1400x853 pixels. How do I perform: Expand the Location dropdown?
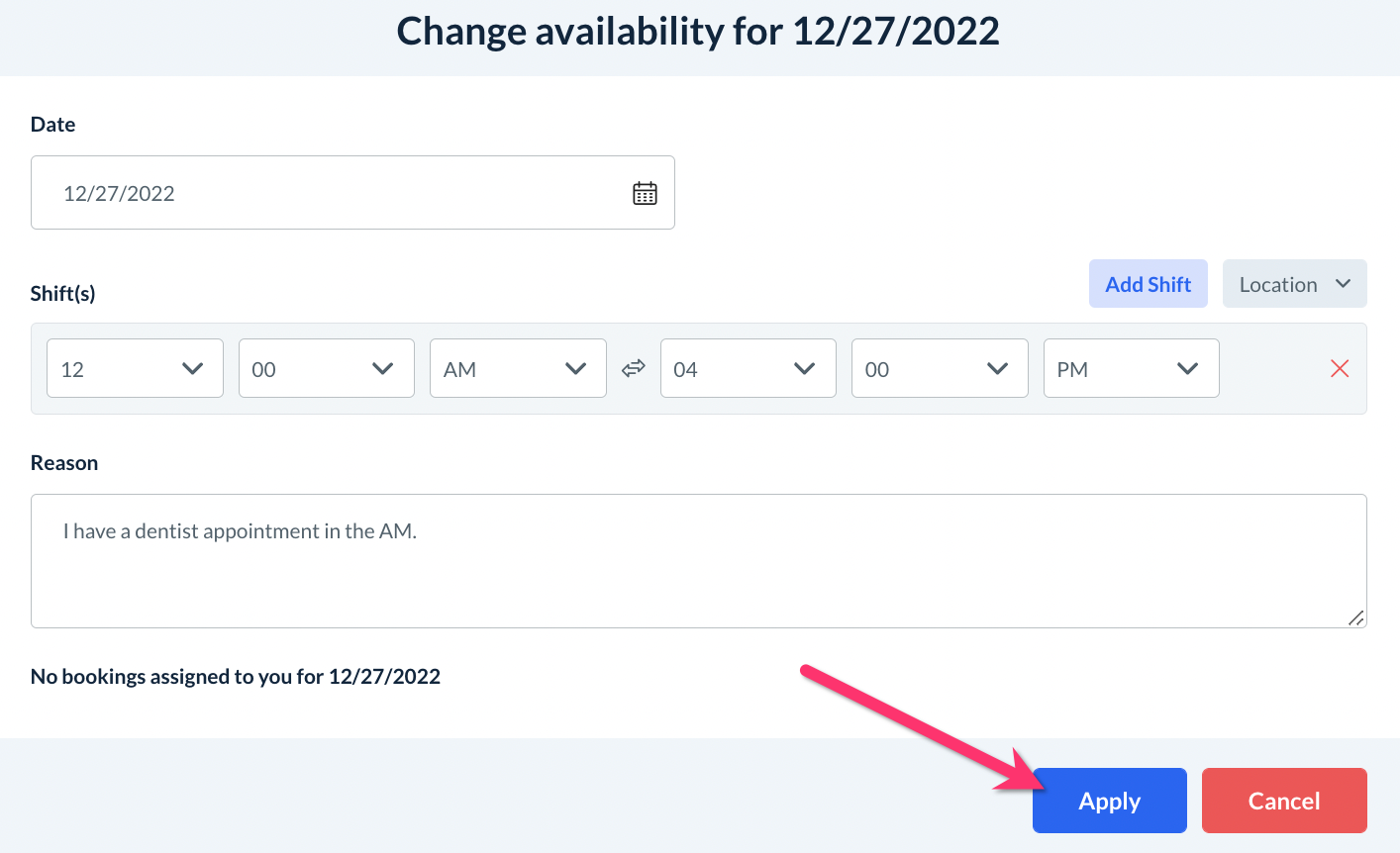1294,284
